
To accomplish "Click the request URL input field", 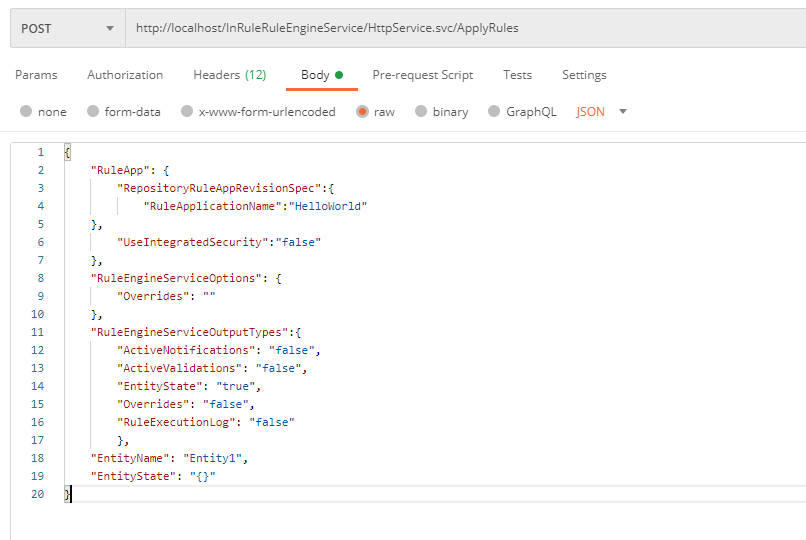I will tap(460, 28).
